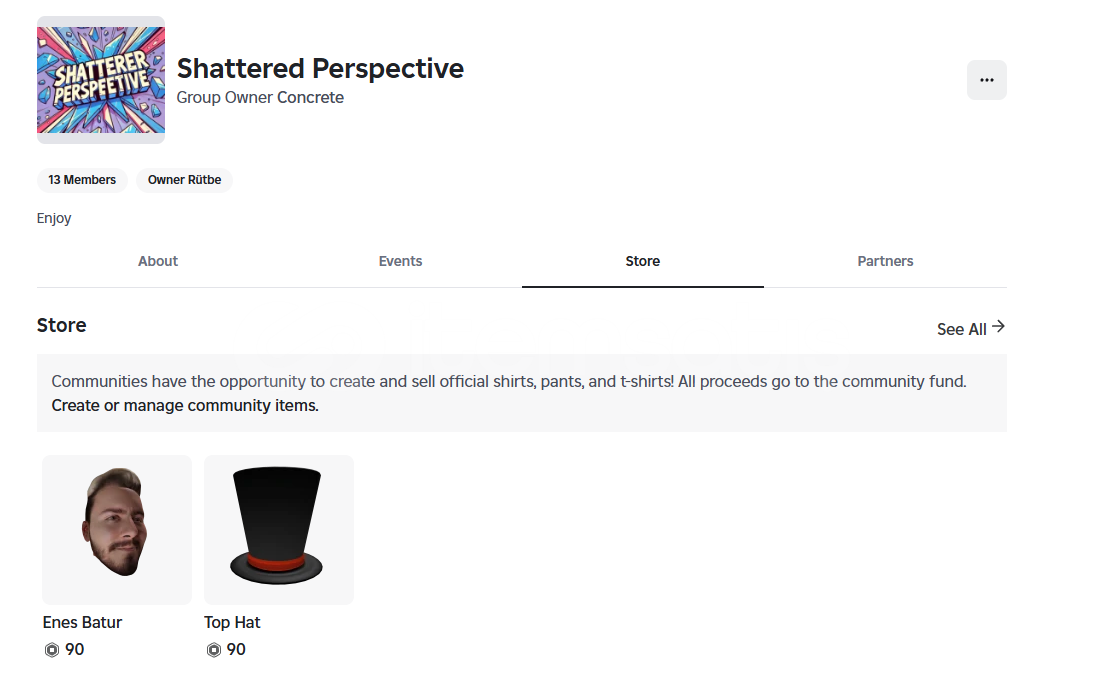1109x694 pixels.
Task: Switch to the About tab
Action: [158, 261]
